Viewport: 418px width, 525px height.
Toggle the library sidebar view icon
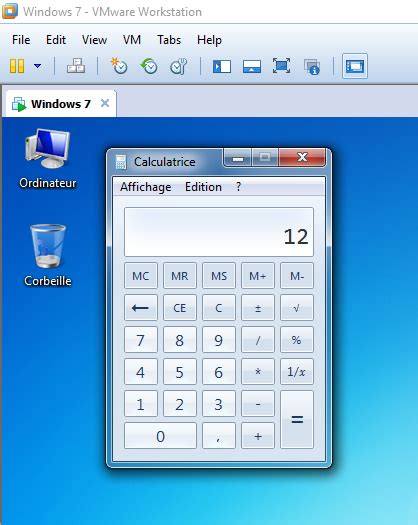[222, 66]
